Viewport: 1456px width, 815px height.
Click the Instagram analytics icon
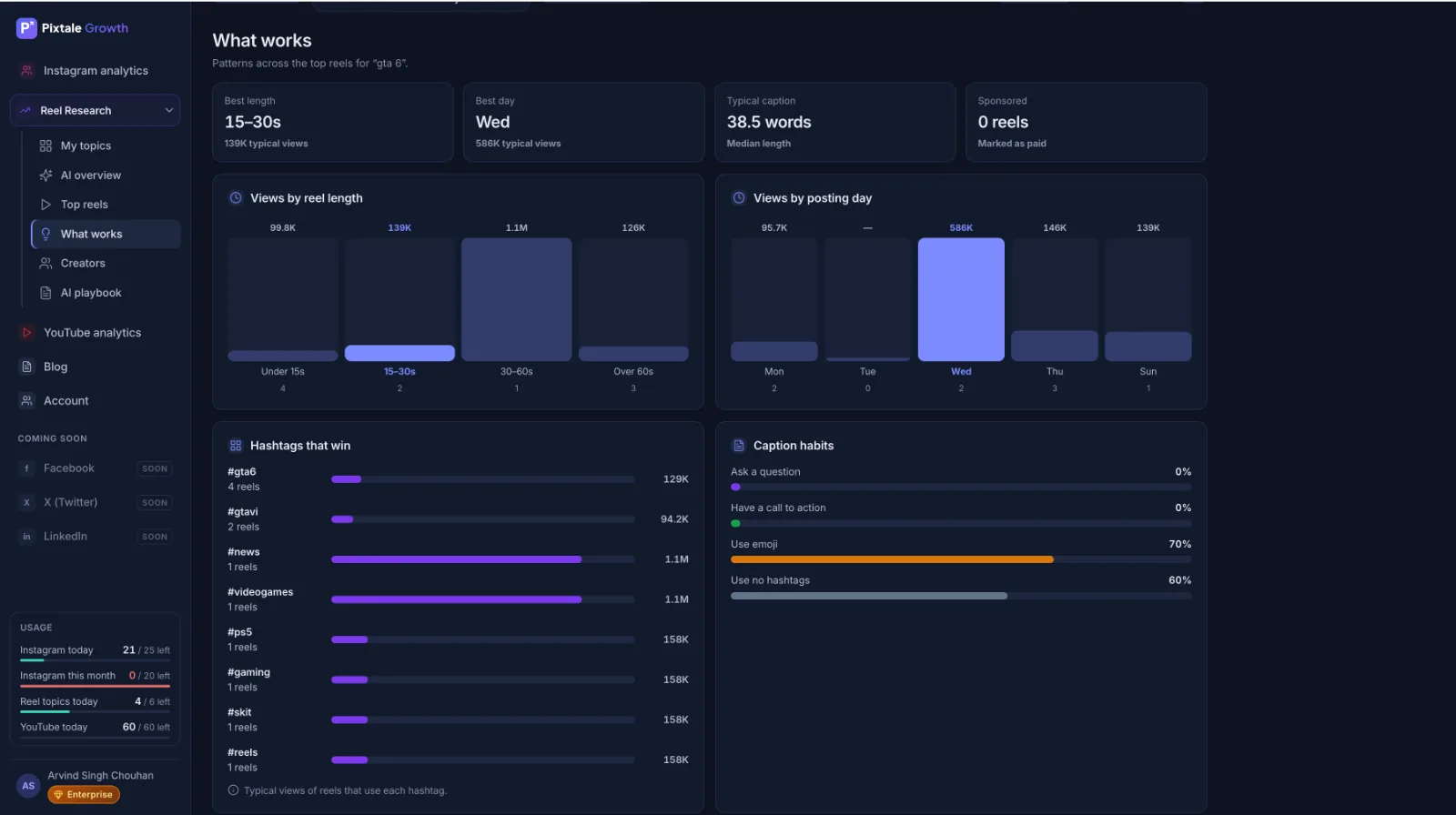[x=26, y=71]
